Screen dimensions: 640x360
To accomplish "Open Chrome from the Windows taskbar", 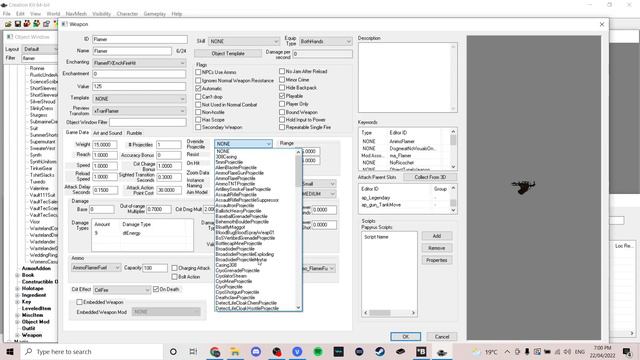I will 215,351.
